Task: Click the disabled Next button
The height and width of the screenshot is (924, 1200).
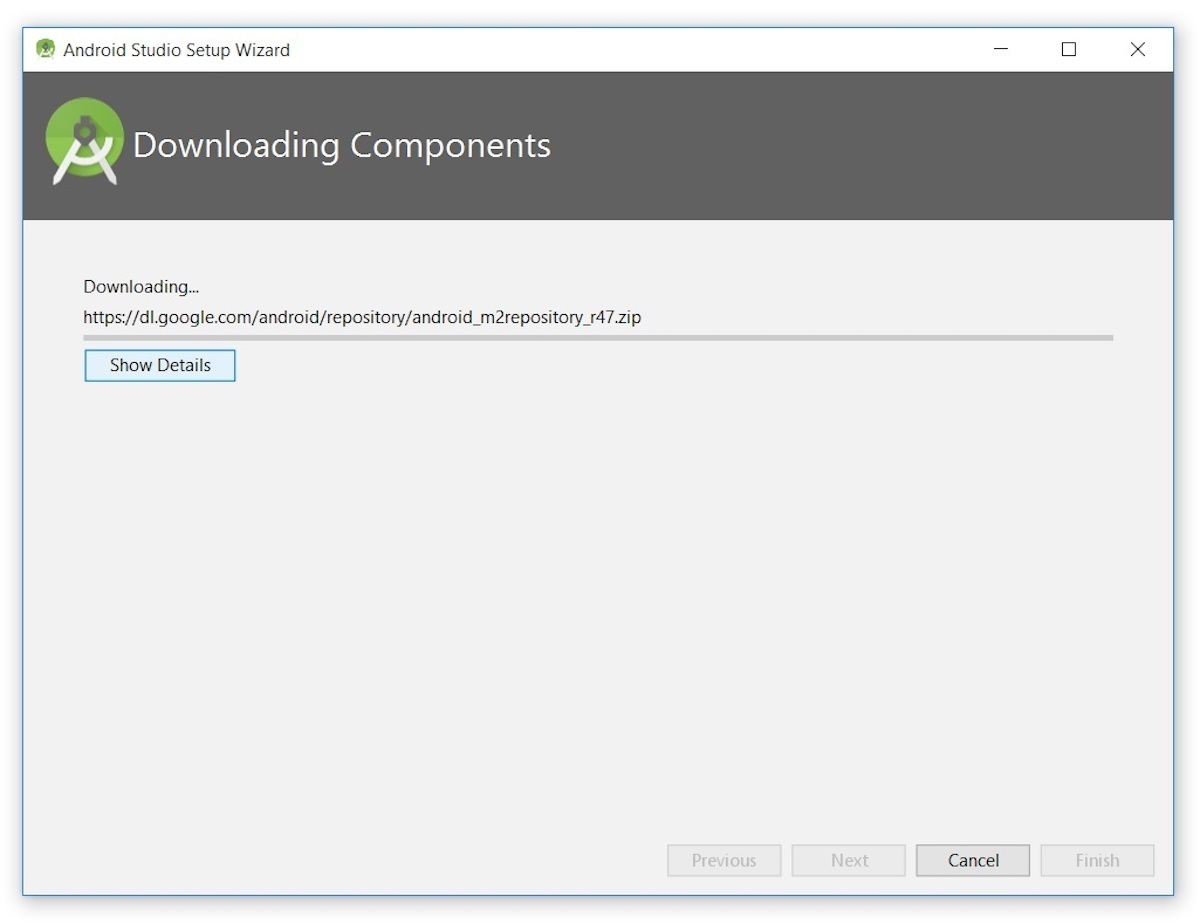Action: coord(849,860)
